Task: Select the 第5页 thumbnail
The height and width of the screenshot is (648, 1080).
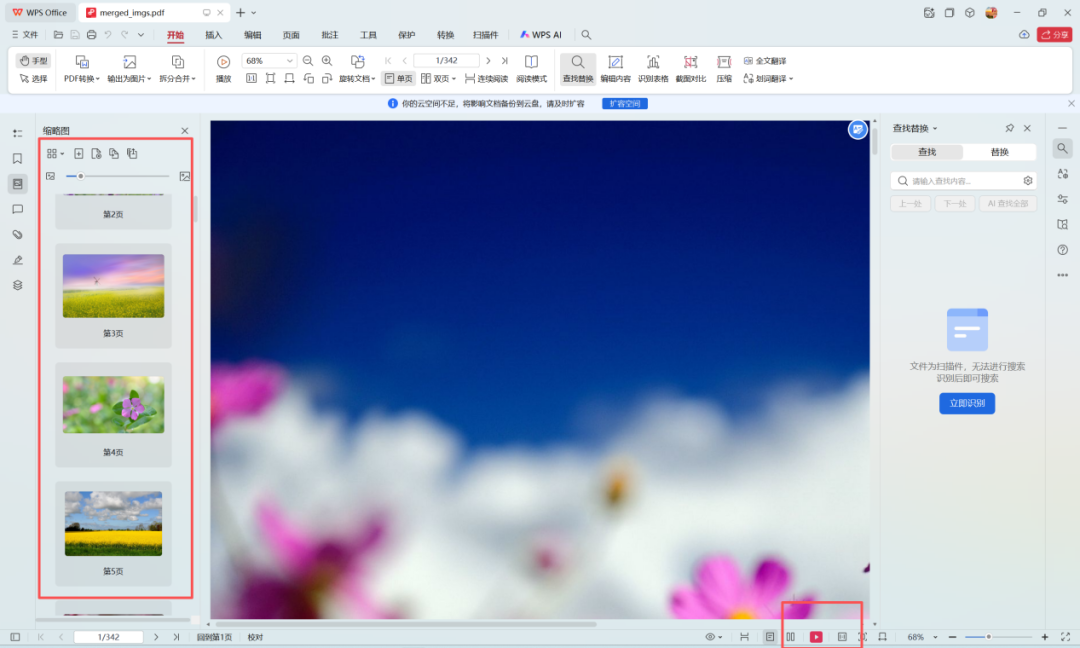Action: 114,534
